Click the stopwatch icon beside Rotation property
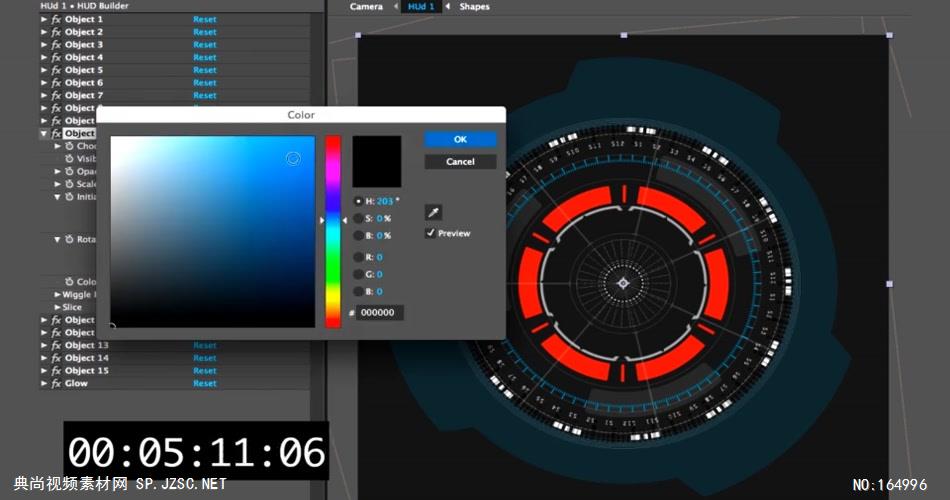Image resolution: width=950 pixels, height=500 pixels. click(x=69, y=239)
